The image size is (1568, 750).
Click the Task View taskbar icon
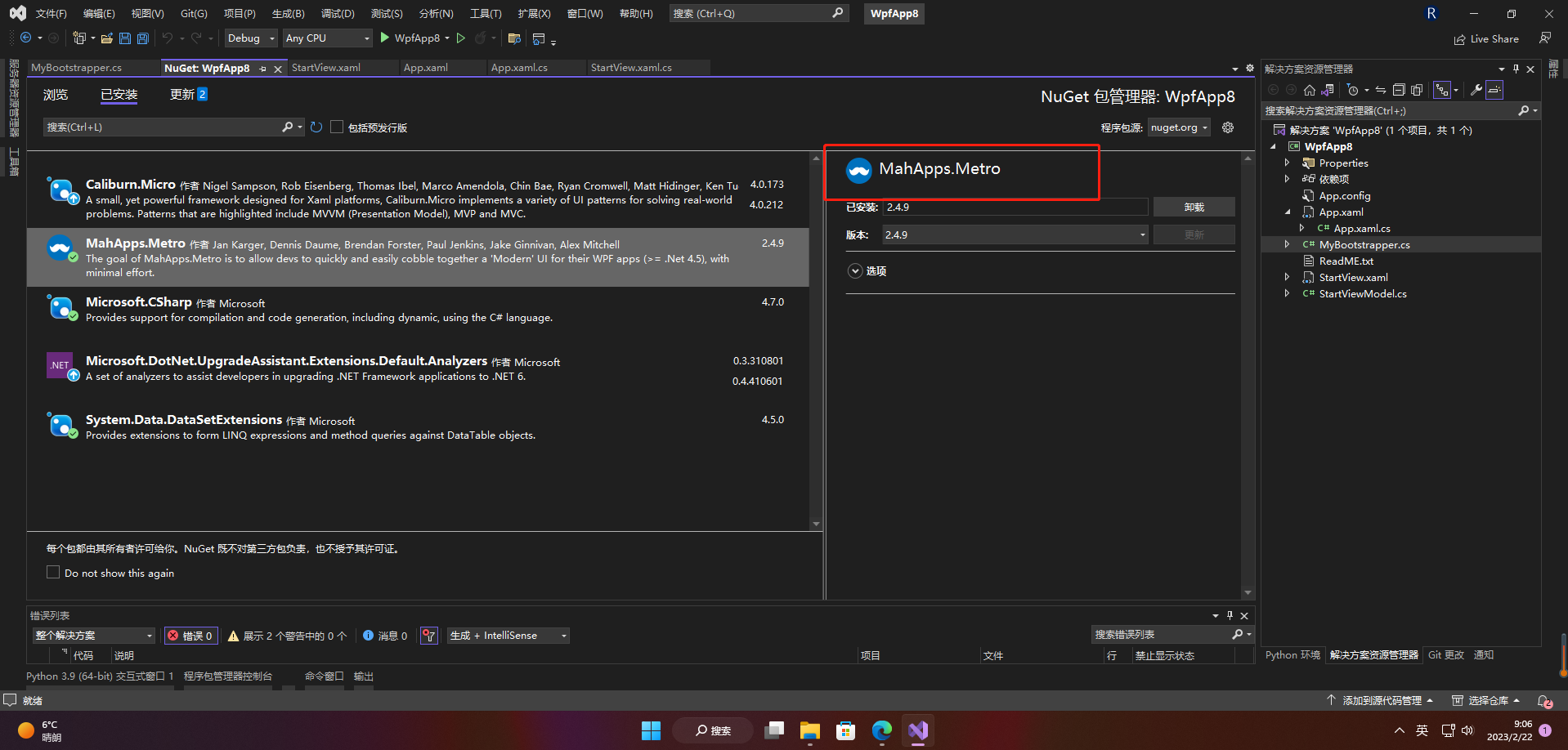773,730
